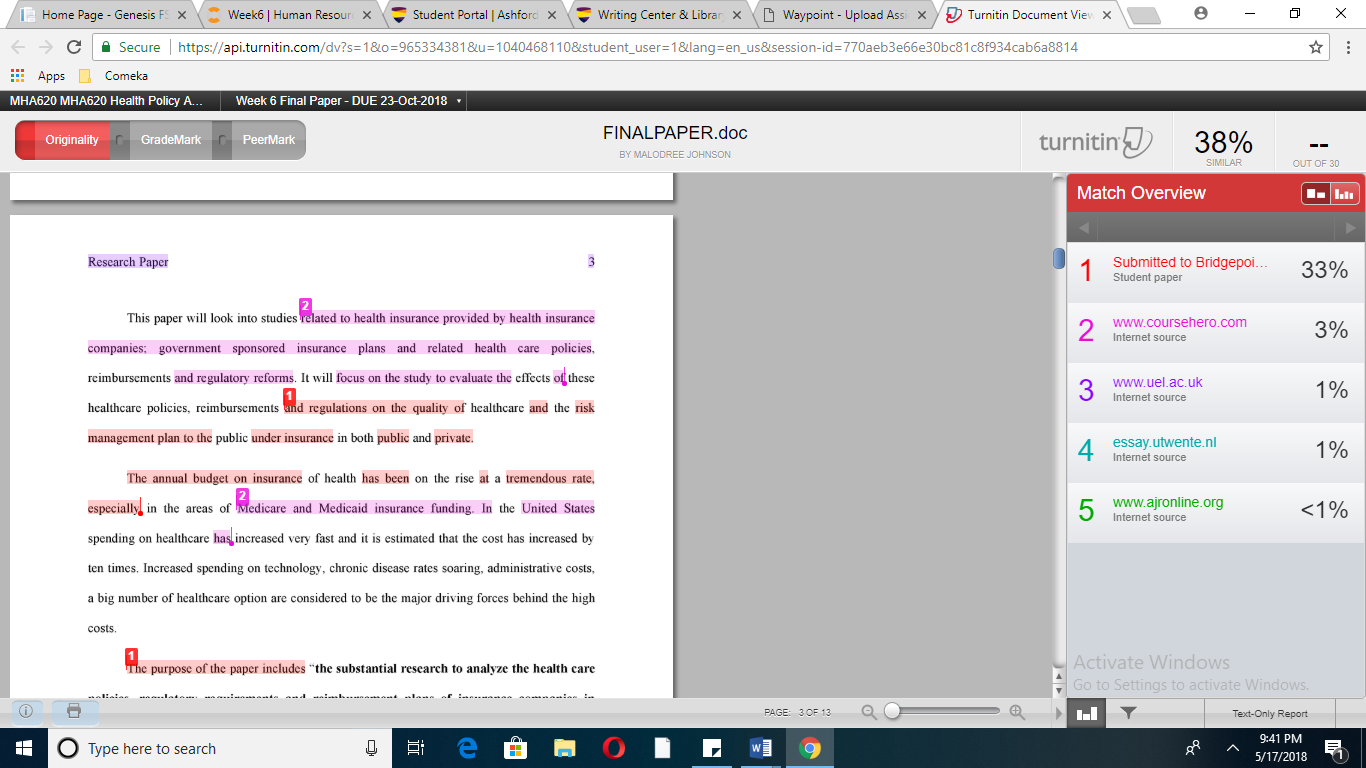Image resolution: width=1366 pixels, height=768 pixels.
Task: Click the 38% similarity score
Action: pyautogui.click(x=1223, y=141)
